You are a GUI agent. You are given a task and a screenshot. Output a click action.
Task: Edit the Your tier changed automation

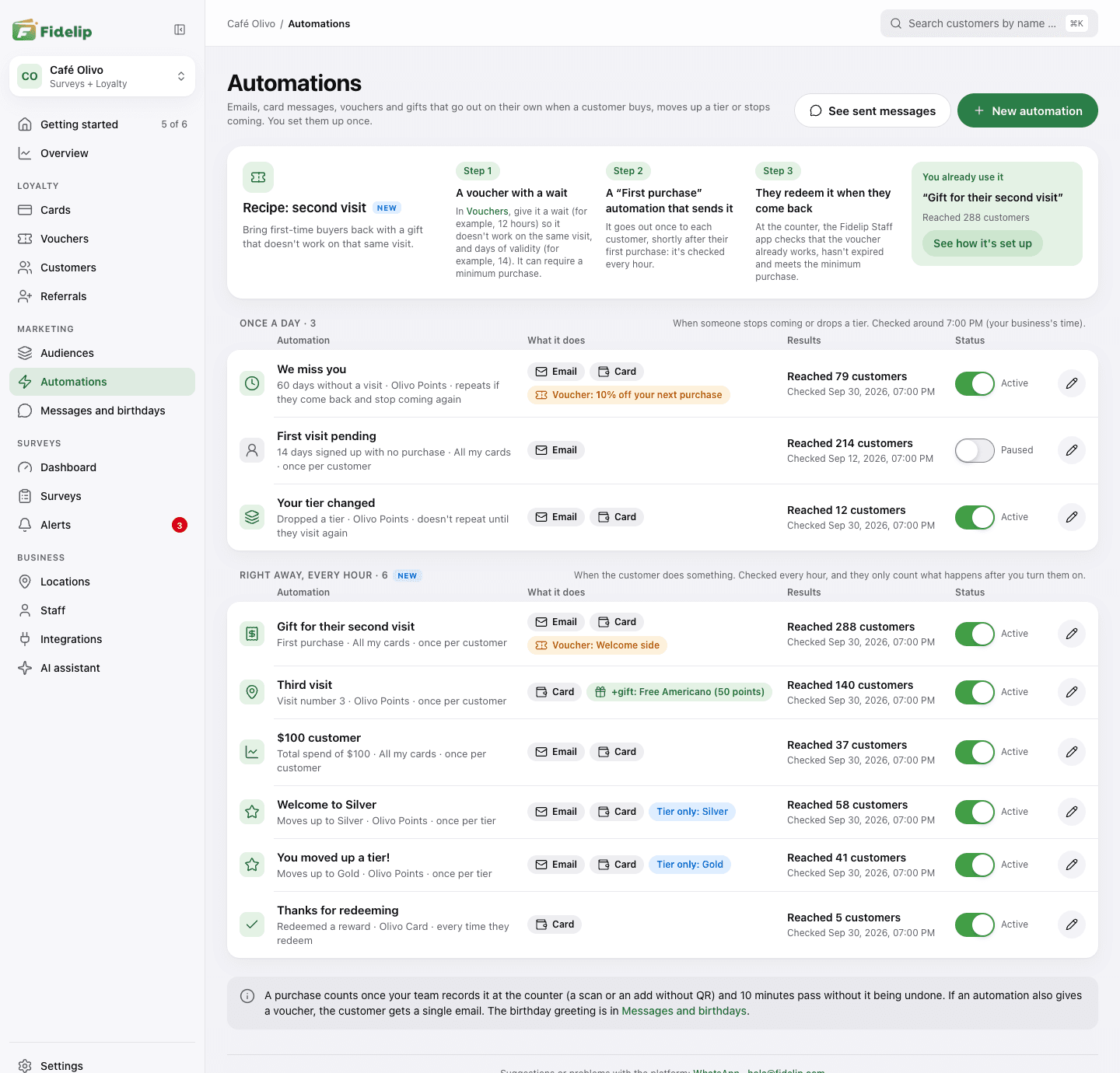coord(1072,517)
